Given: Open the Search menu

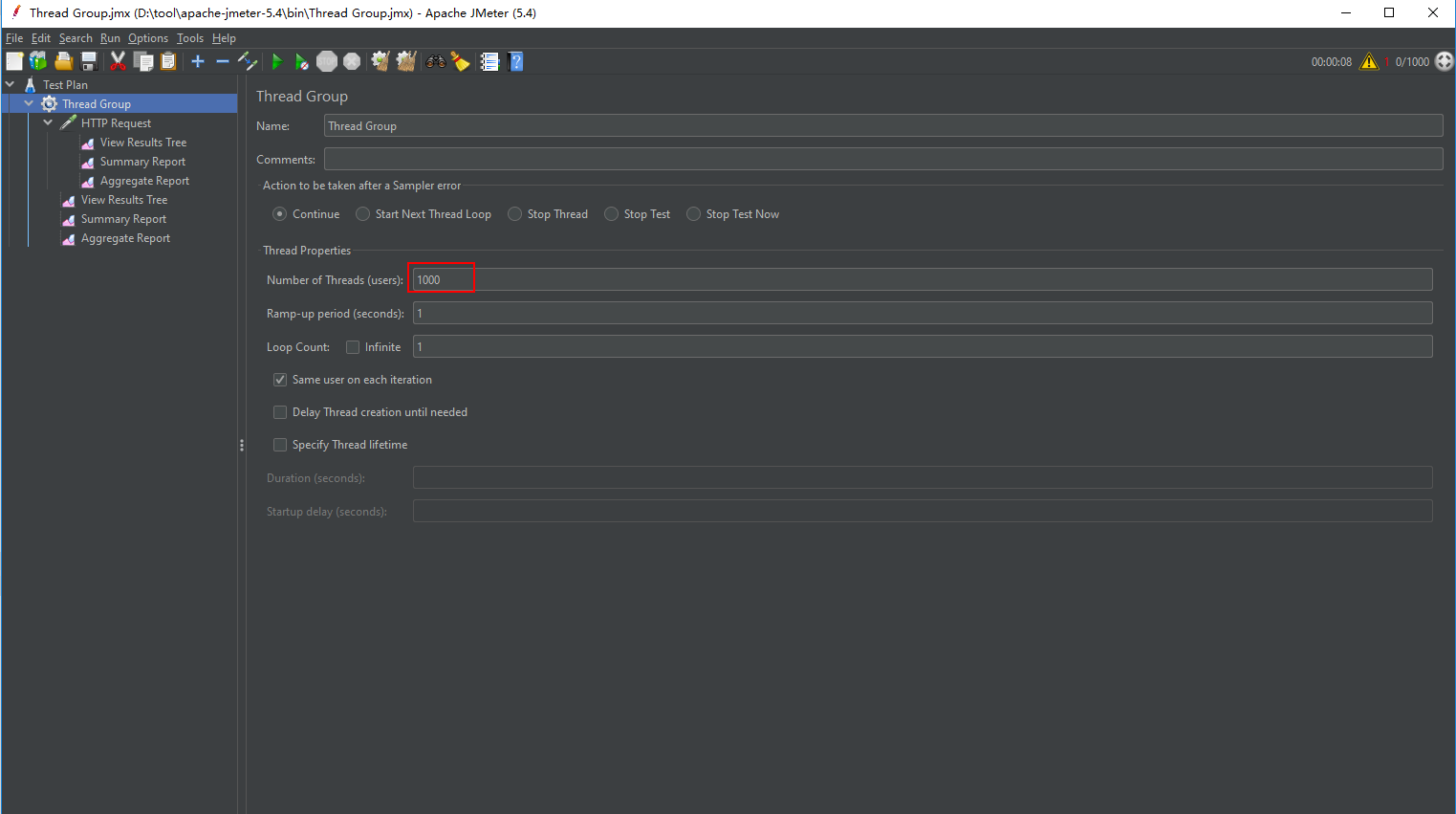Looking at the screenshot, I should click(76, 38).
